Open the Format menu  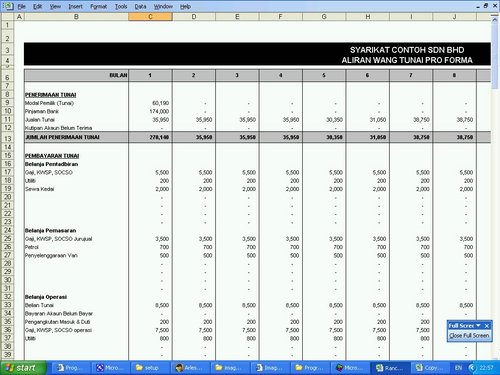pyautogui.click(x=98, y=6)
